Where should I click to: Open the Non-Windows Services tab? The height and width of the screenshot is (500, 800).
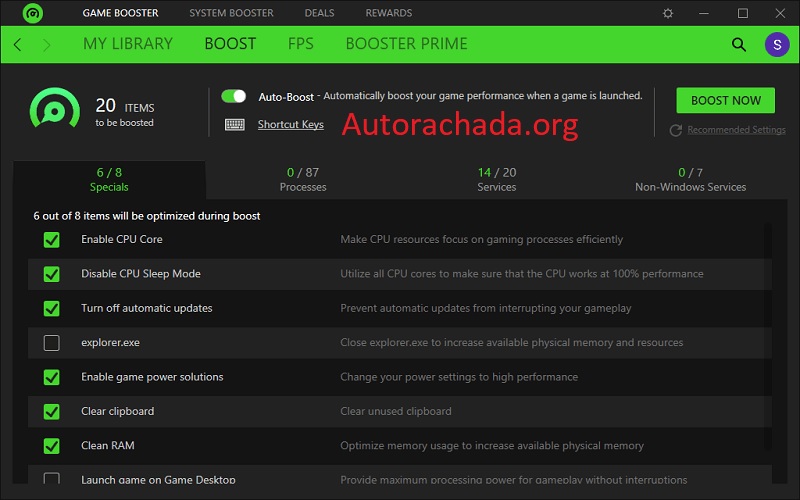pos(690,180)
